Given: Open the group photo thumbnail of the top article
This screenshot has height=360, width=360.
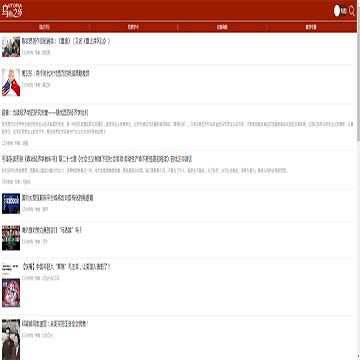Looking at the screenshot, I should point(11,47).
